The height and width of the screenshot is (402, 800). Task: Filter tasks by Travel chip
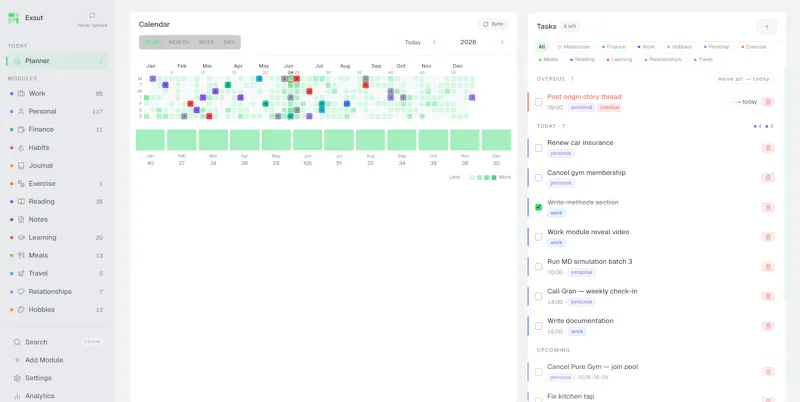click(703, 60)
